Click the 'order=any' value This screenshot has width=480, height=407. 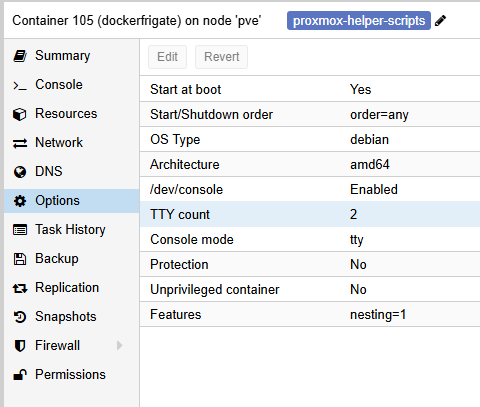point(379,115)
